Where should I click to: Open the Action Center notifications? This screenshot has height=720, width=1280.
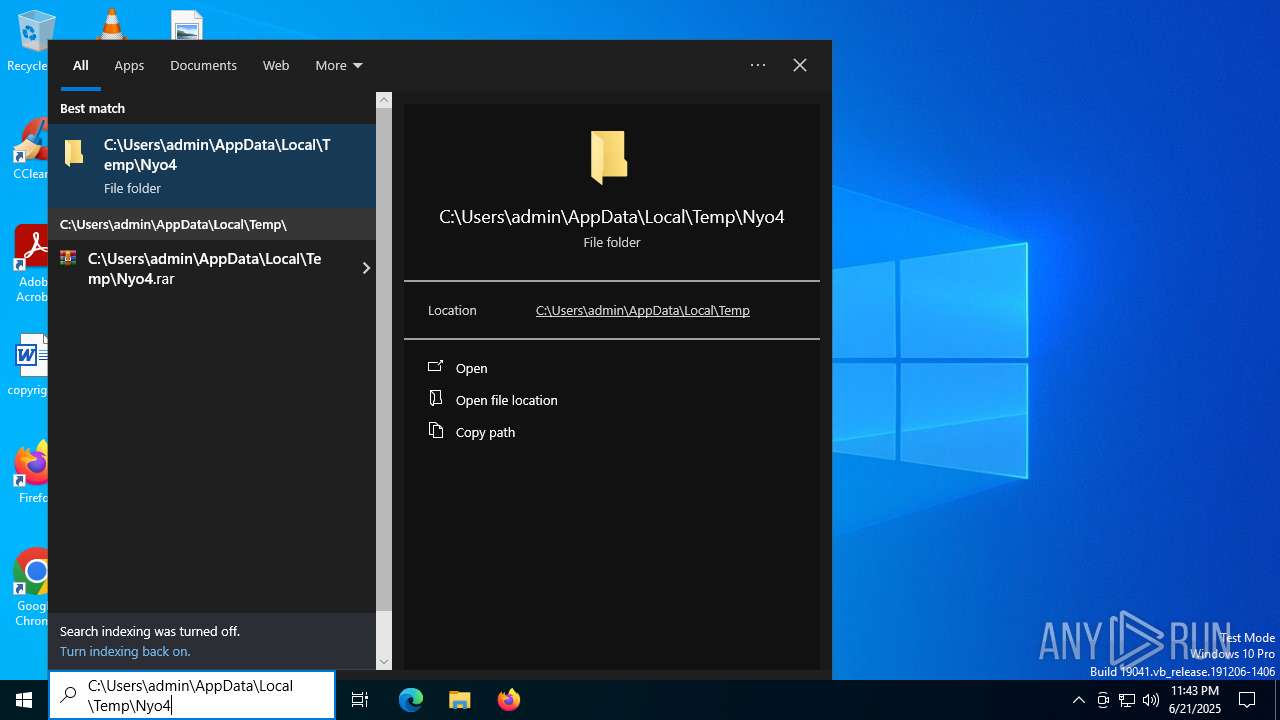pyautogui.click(x=1247, y=700)
